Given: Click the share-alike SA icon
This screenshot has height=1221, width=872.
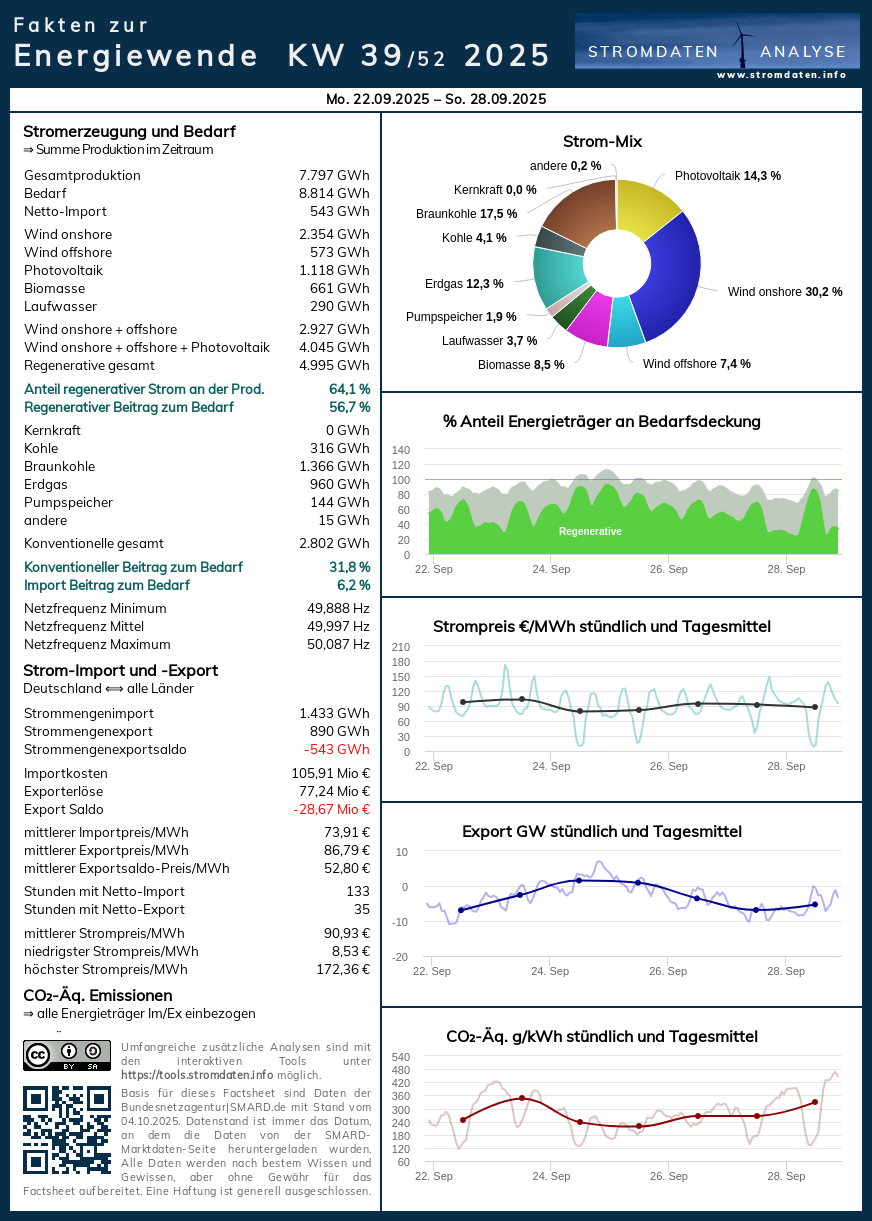Looking at the screenshot, I should coord(96,1051).
